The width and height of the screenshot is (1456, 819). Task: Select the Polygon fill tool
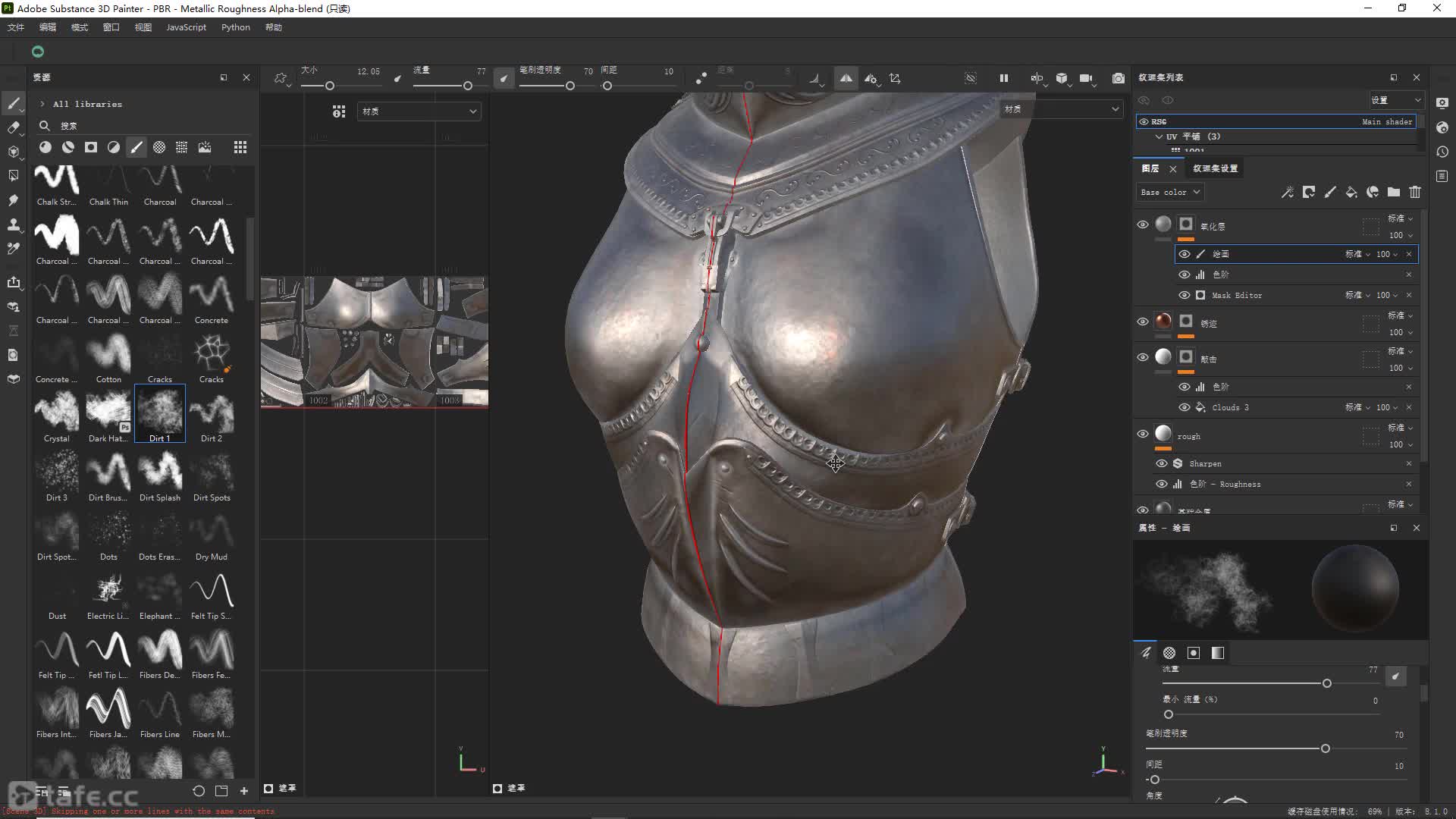tap(14, 176)
